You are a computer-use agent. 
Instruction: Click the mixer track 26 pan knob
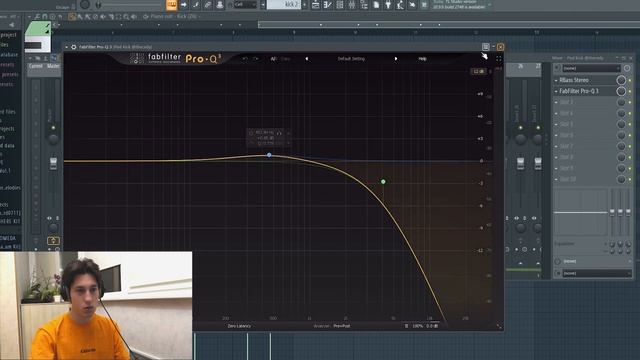click(x=520, y=139)
